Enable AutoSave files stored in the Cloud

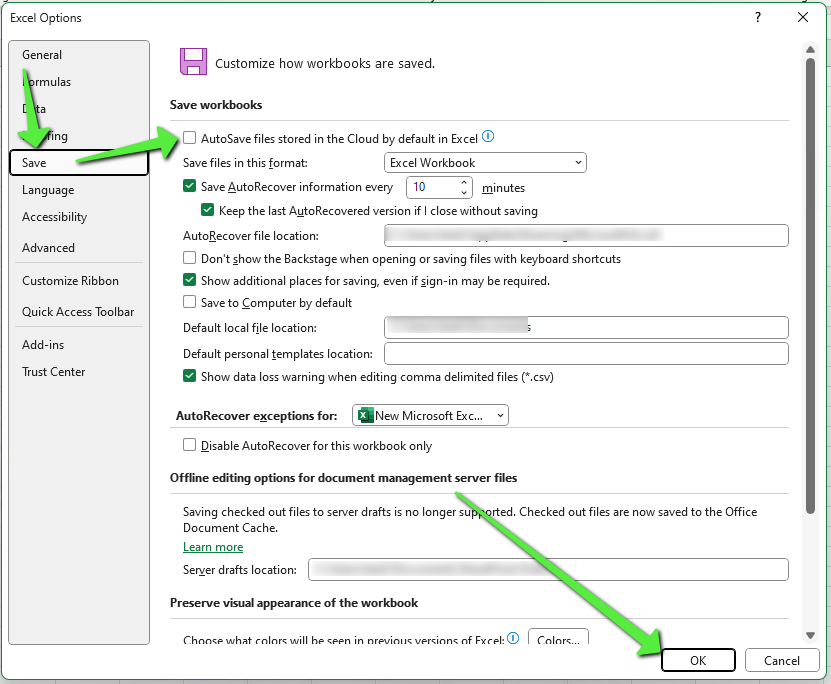tap(190, 138)
